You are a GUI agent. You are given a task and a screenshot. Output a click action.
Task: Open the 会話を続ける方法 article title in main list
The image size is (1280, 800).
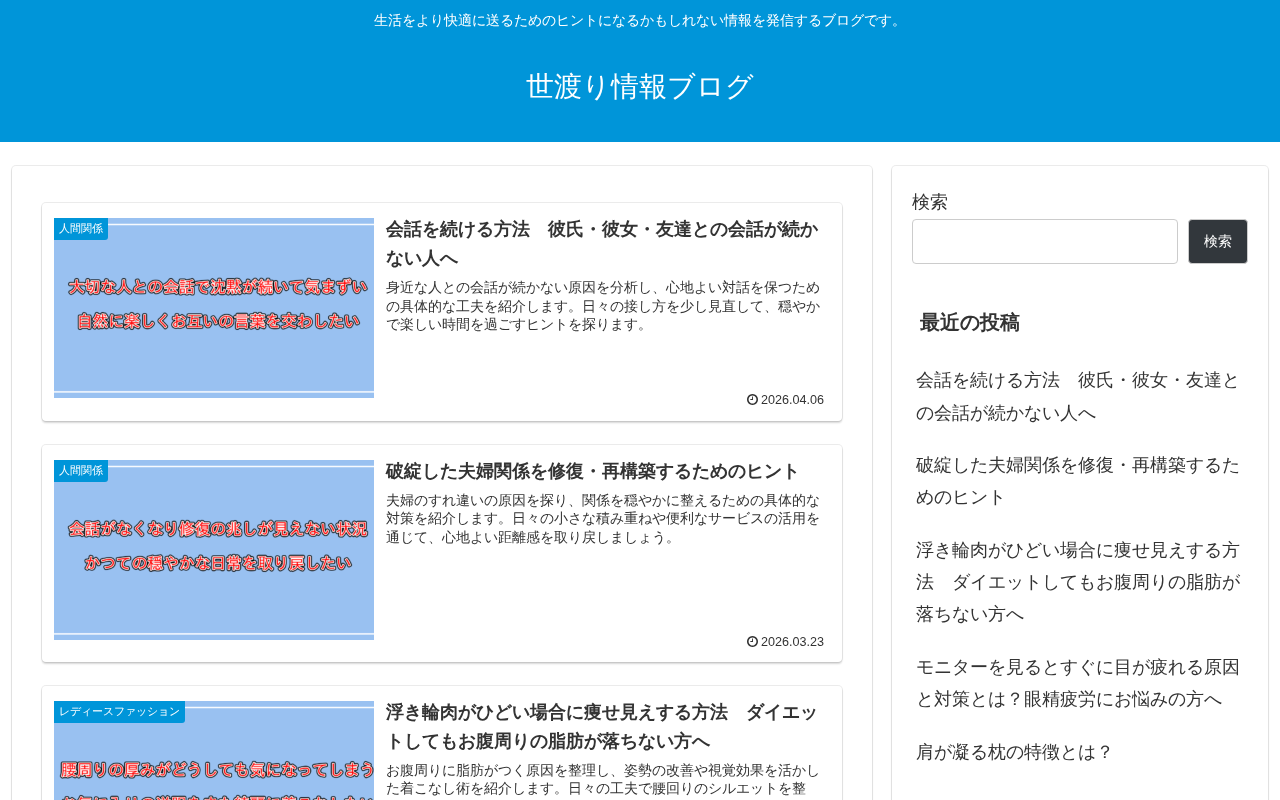[x=602, y=244]
